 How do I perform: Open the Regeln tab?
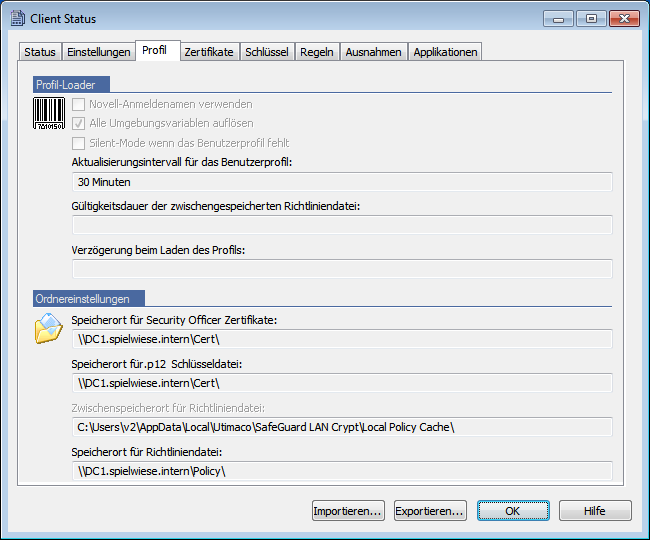[x=317, y=52]
